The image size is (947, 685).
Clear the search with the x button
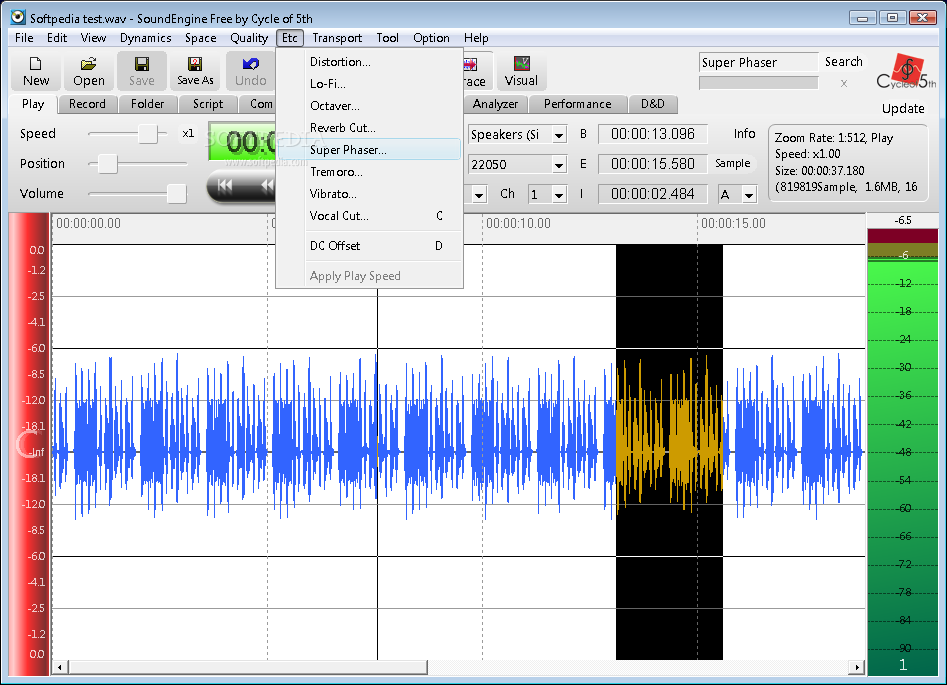844,83
